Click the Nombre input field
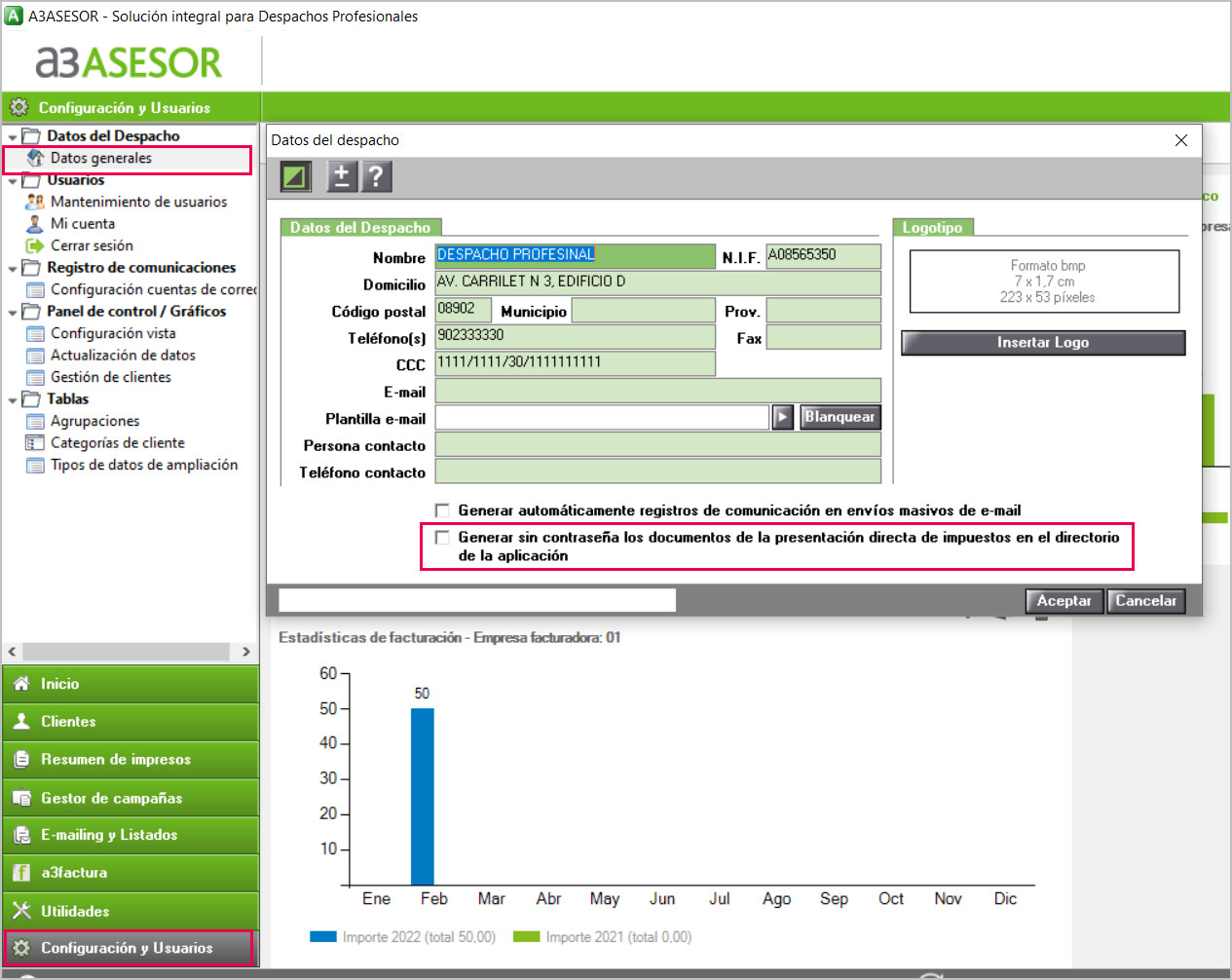Image resolution: width=1232 pixels, height=980 pixels. pos(575,256)
